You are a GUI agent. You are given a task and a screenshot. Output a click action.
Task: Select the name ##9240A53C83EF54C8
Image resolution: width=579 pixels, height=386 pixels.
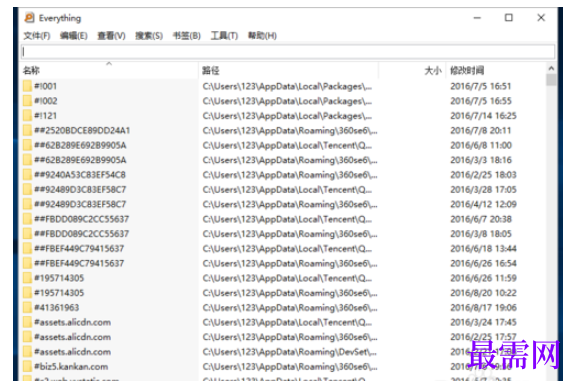coord(80,175)
